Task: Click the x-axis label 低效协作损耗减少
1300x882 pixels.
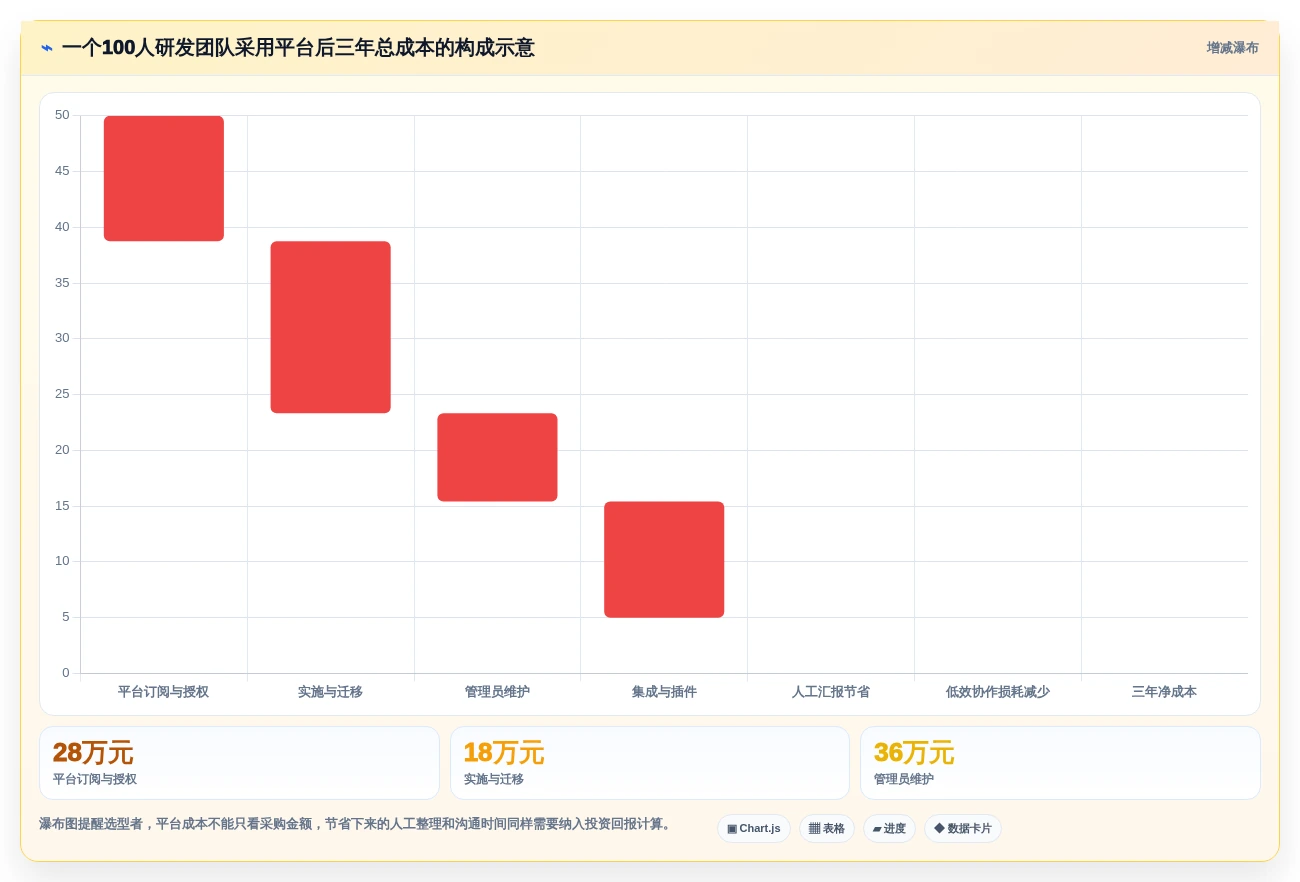Action: click(998, 692)
